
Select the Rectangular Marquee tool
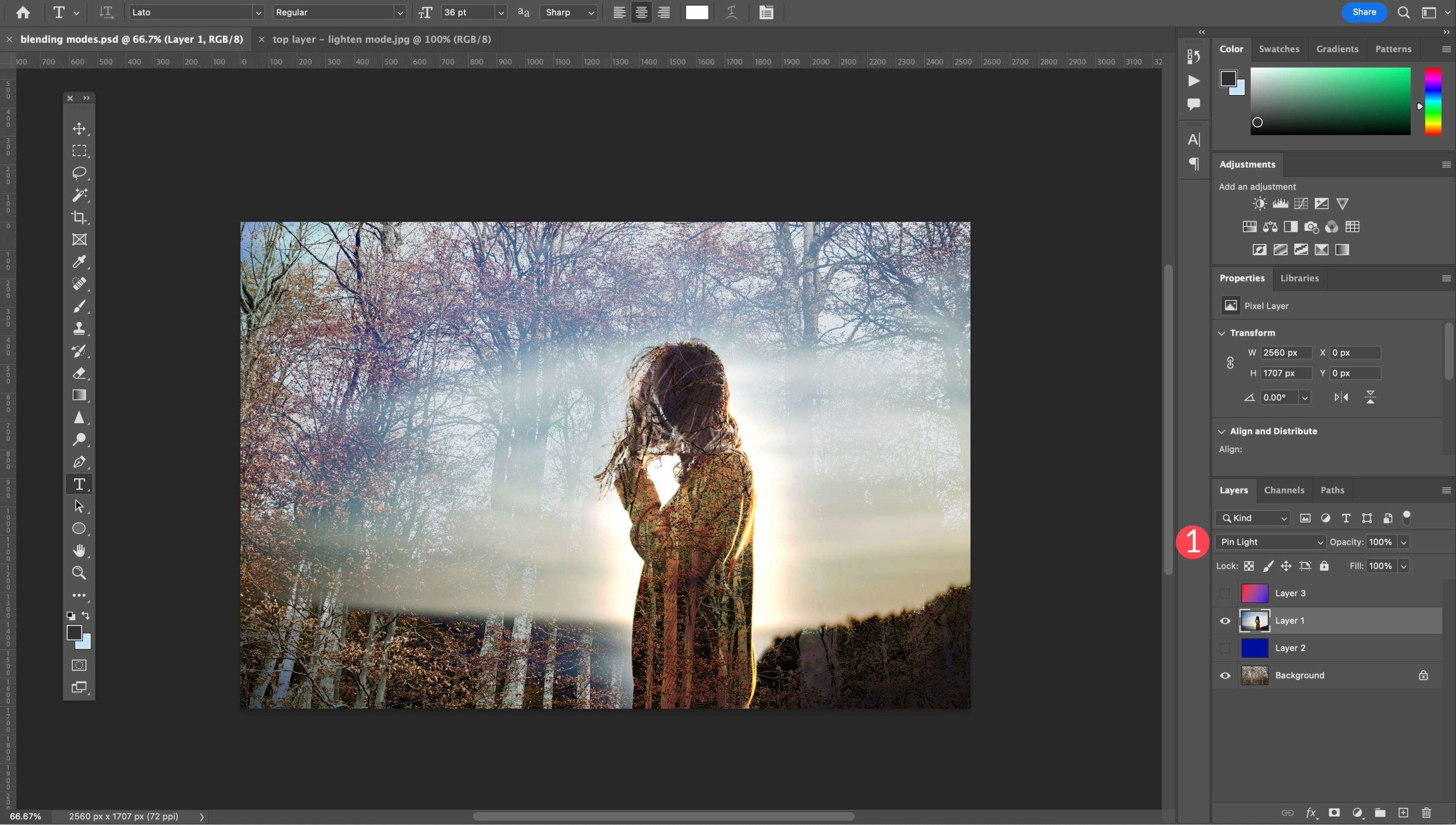(x=79, y=150)
